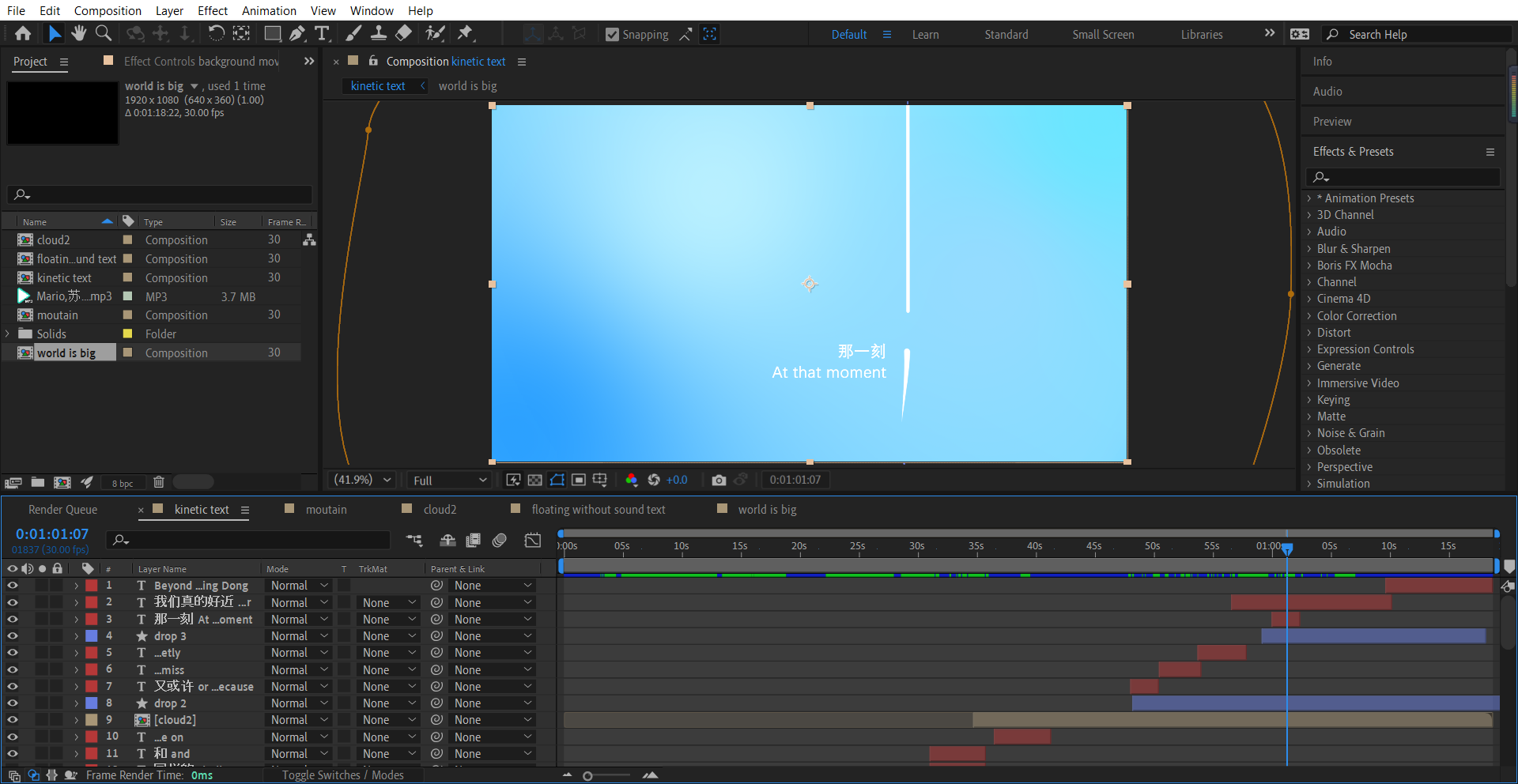Screen dimensions: 1518x784
Task: Click reset exposure icon
Action: click(x=654, y=480)
